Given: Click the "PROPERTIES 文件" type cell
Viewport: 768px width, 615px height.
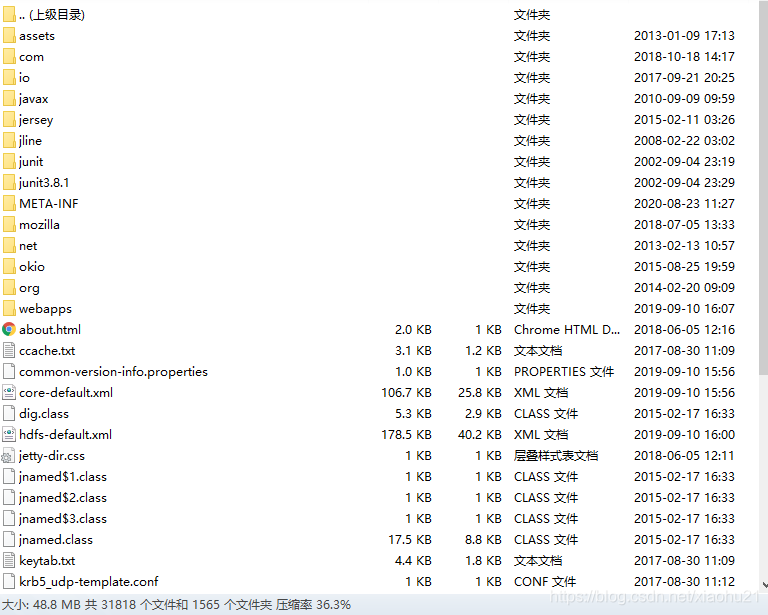Looking at the screenshot, I should (x=564, y=372).
